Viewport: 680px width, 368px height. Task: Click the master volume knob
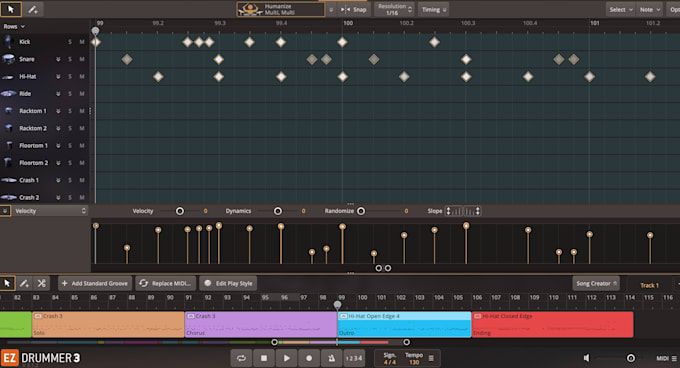(631, 358)
